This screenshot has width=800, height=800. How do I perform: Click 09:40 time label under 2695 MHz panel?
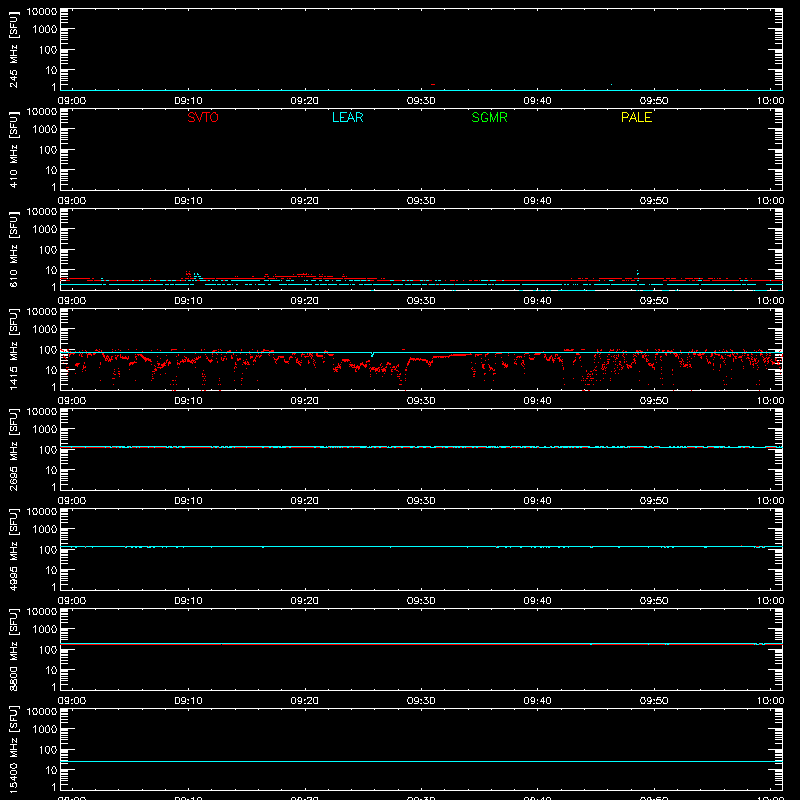(x=537, y=501)
